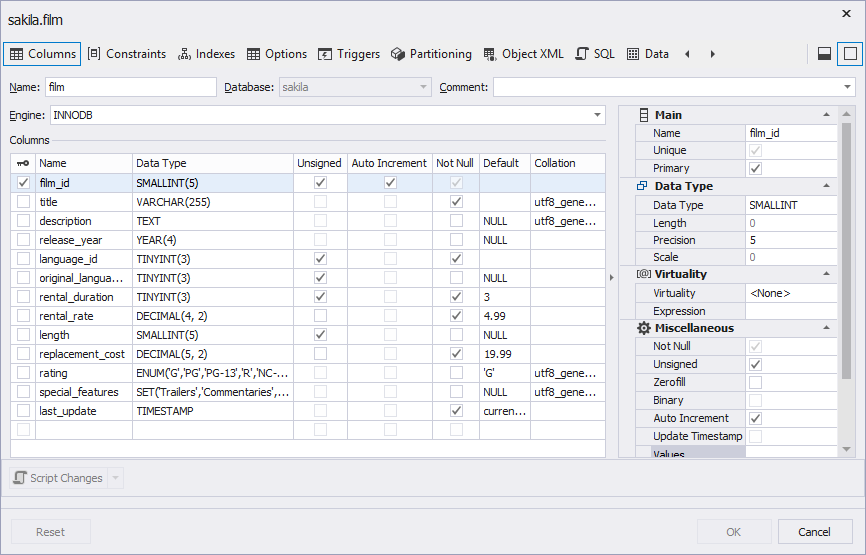Toggle Auto Increment in Miscellaneous section
Image resolution: width=866 pixels, height=555 pixels.
pos(756,419)
